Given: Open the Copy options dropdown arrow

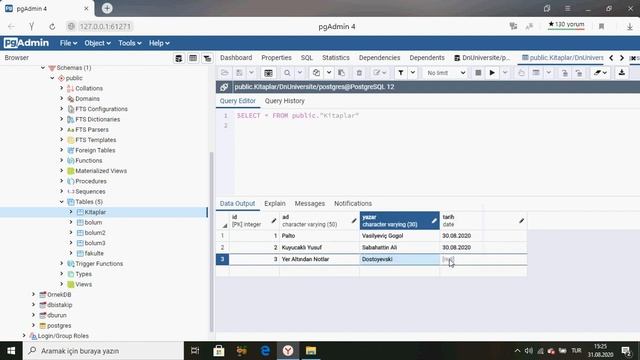Looking at the screenshot, I should pyautogui.click(x=329, y=73).
